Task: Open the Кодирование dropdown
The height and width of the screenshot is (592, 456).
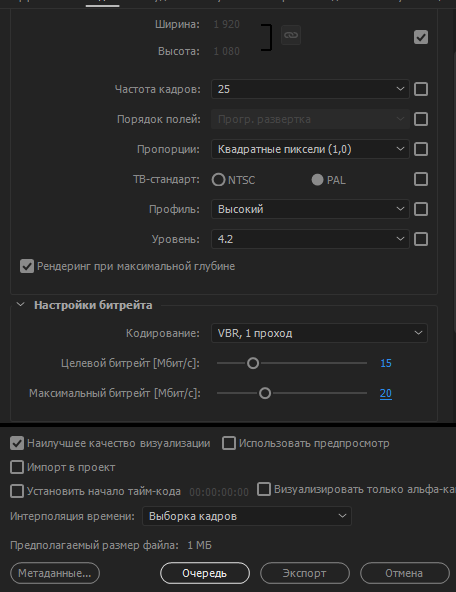Action: pos(319,333)
